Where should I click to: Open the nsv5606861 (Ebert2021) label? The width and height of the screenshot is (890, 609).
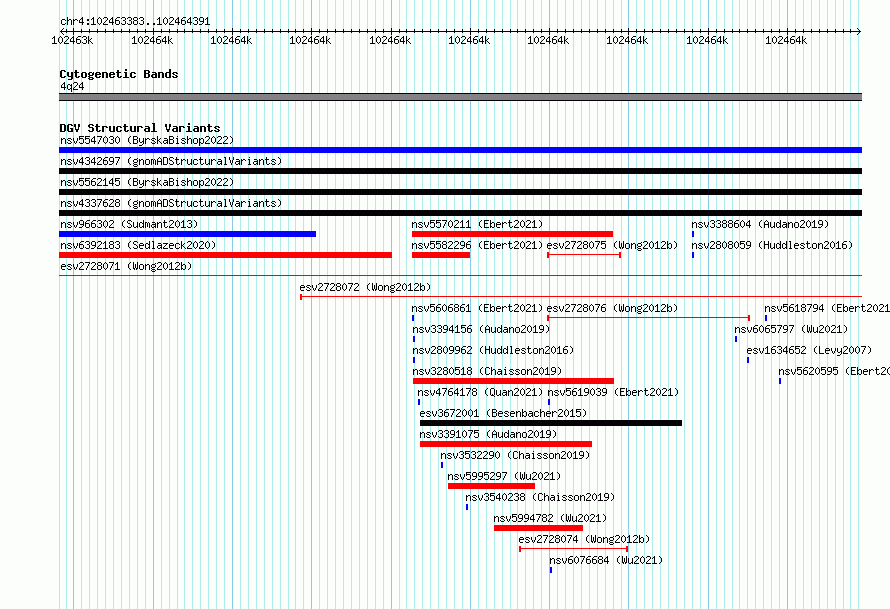[477, 308]
